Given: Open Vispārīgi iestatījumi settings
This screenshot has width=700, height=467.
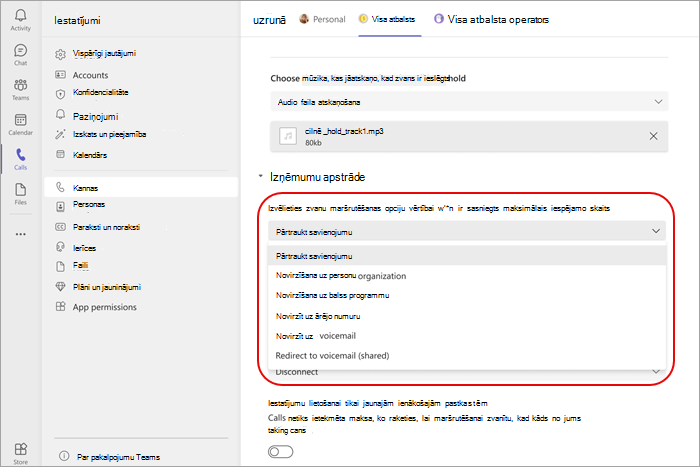Looking at the screenshot, I should 104,54.
